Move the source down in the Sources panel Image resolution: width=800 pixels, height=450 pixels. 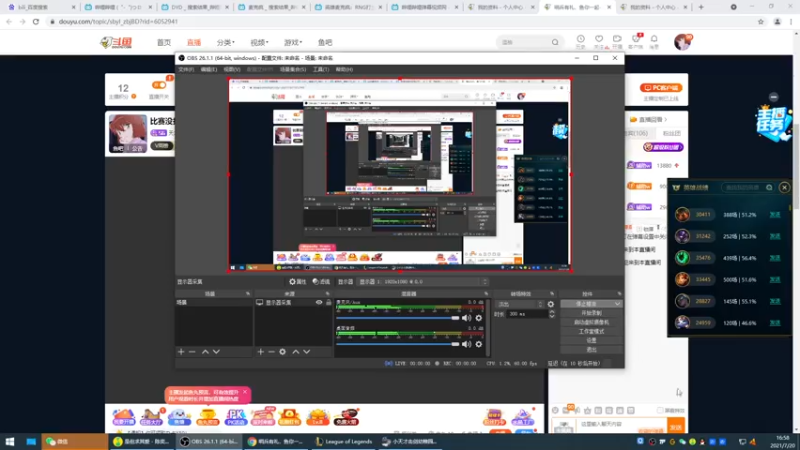tap(307, 352)
